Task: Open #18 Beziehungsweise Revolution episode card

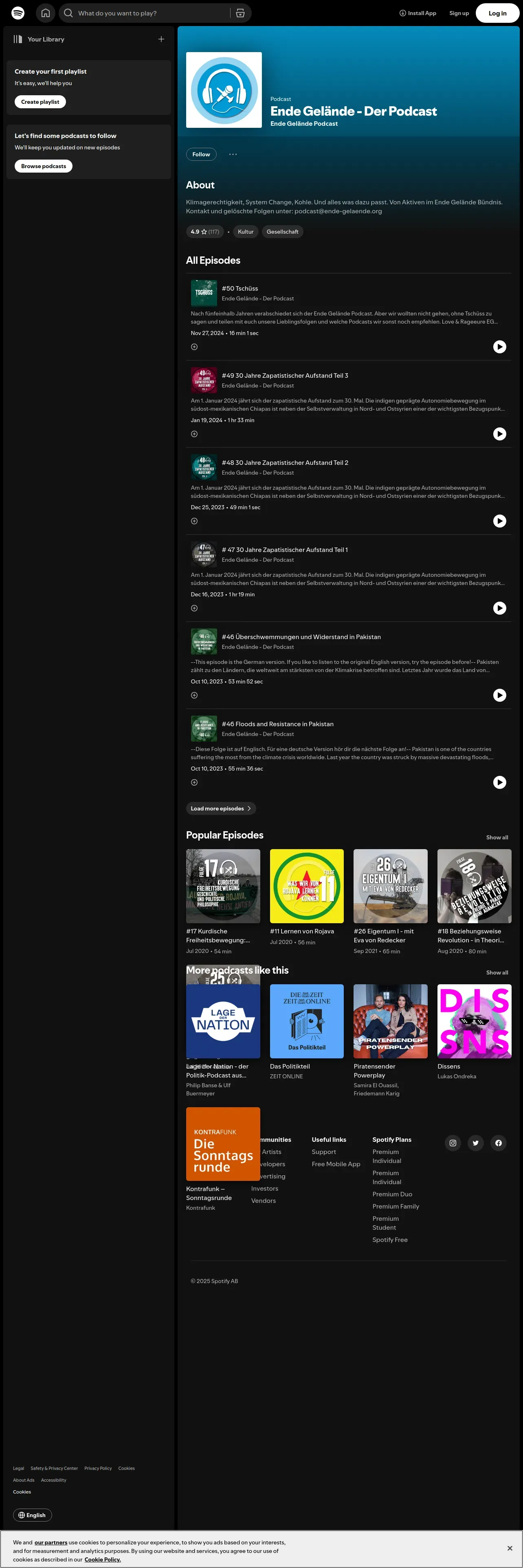Action: point(474,902)
